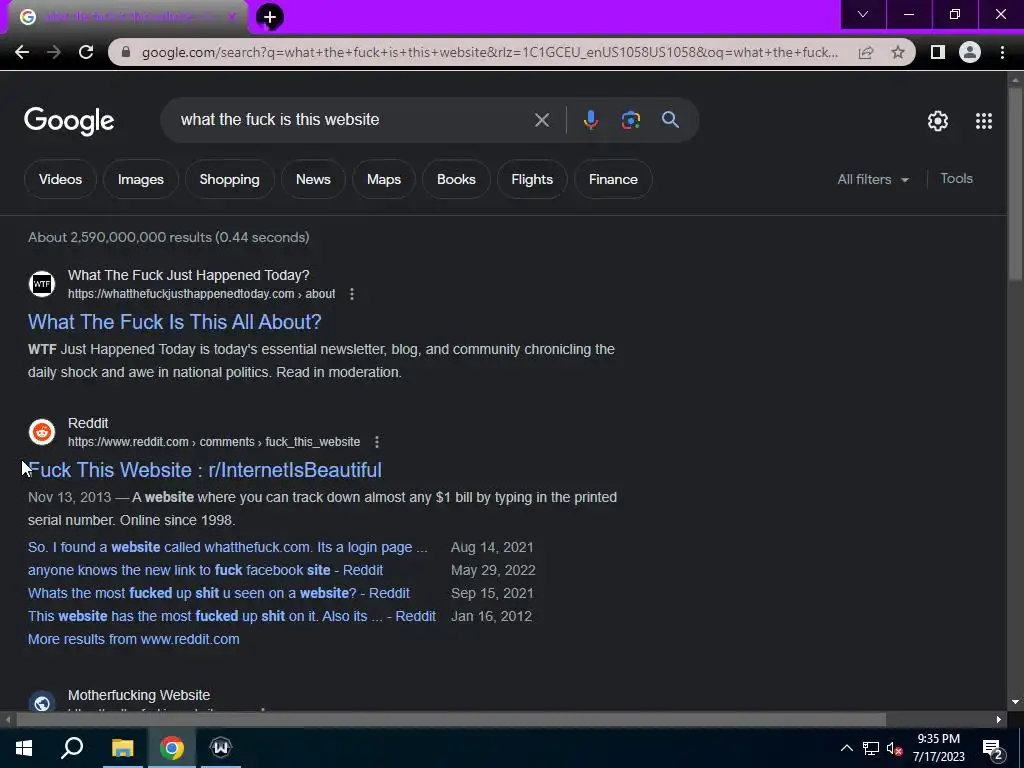This screenshot has height=768, width=1024.
Task: Open more options for Reddit result
Action: coord(377,442)
